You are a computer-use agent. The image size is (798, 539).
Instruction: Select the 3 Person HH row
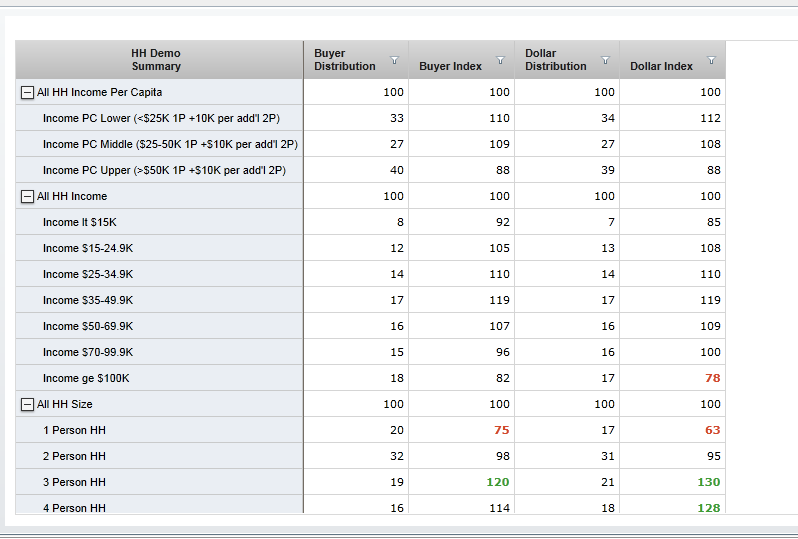(74, 482)
